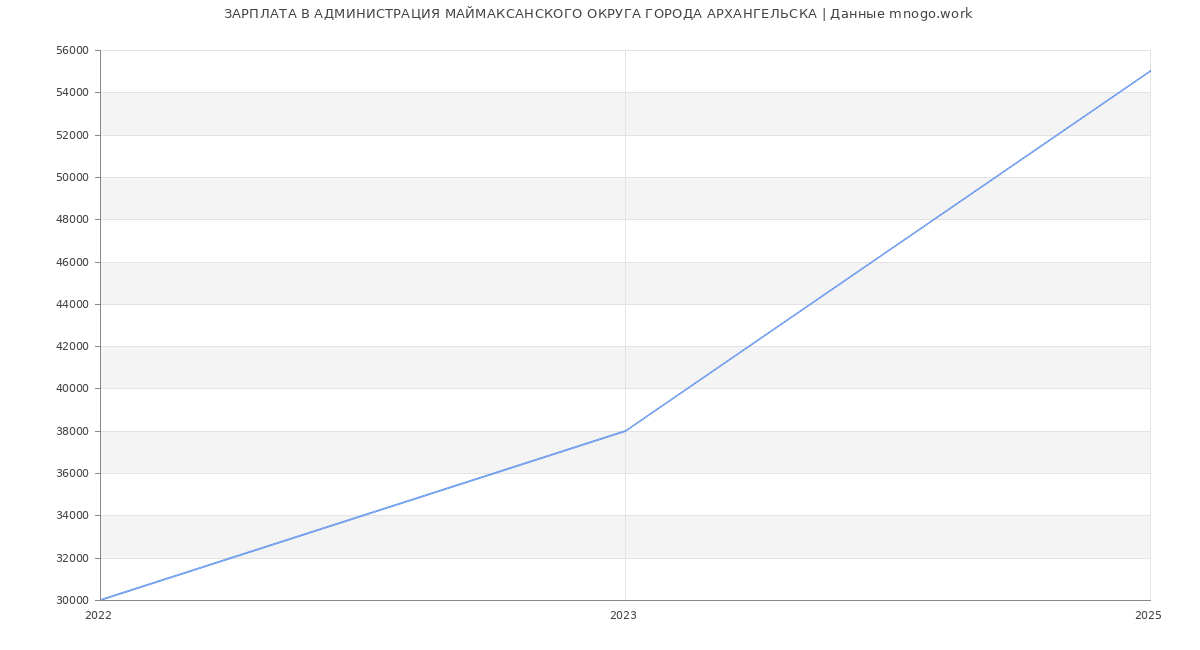
Task: Click the 2025 x-axis label
Action: [x=1148, y=616]
